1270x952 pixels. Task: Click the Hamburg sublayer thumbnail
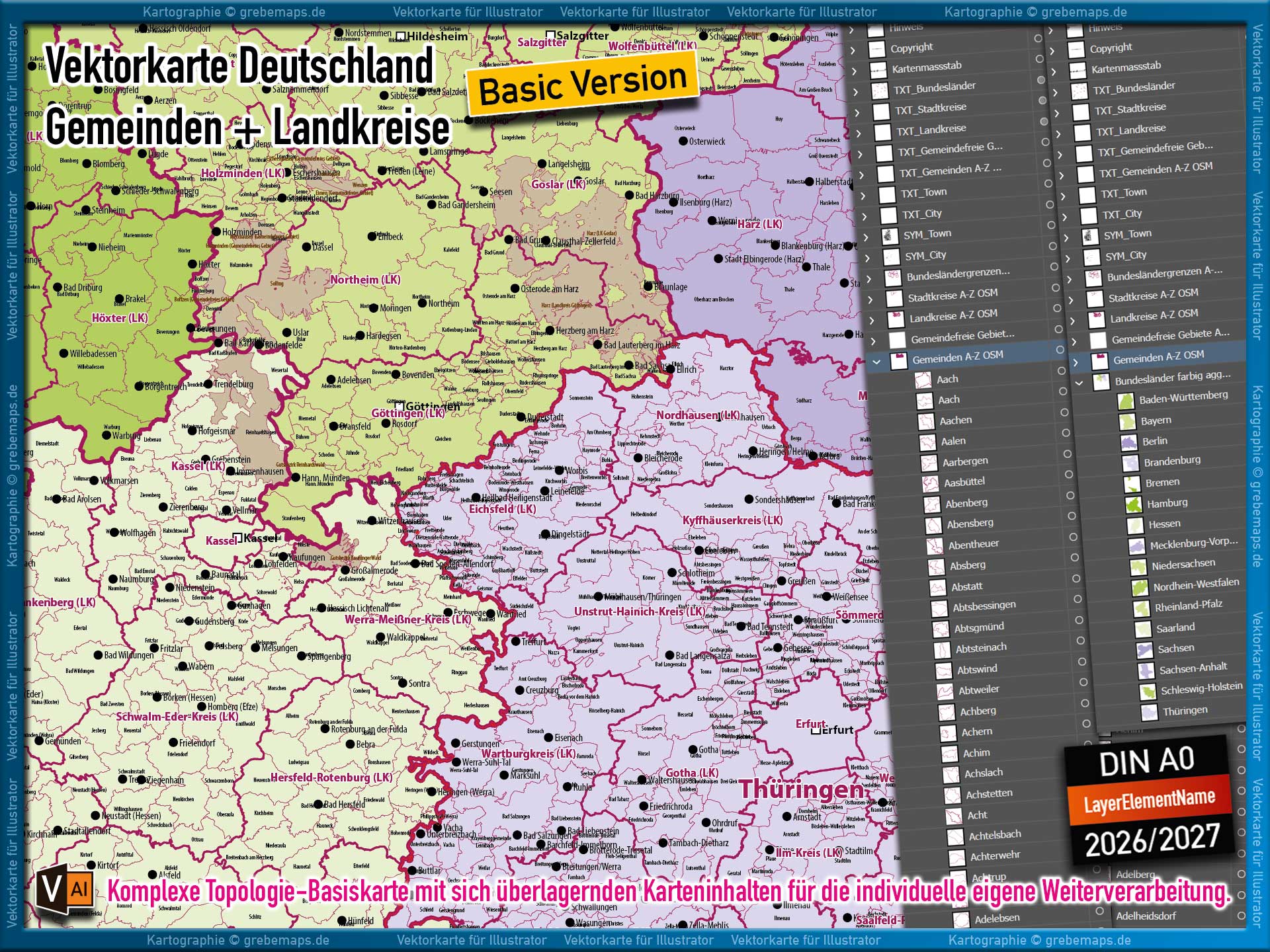click(1132, 504)
